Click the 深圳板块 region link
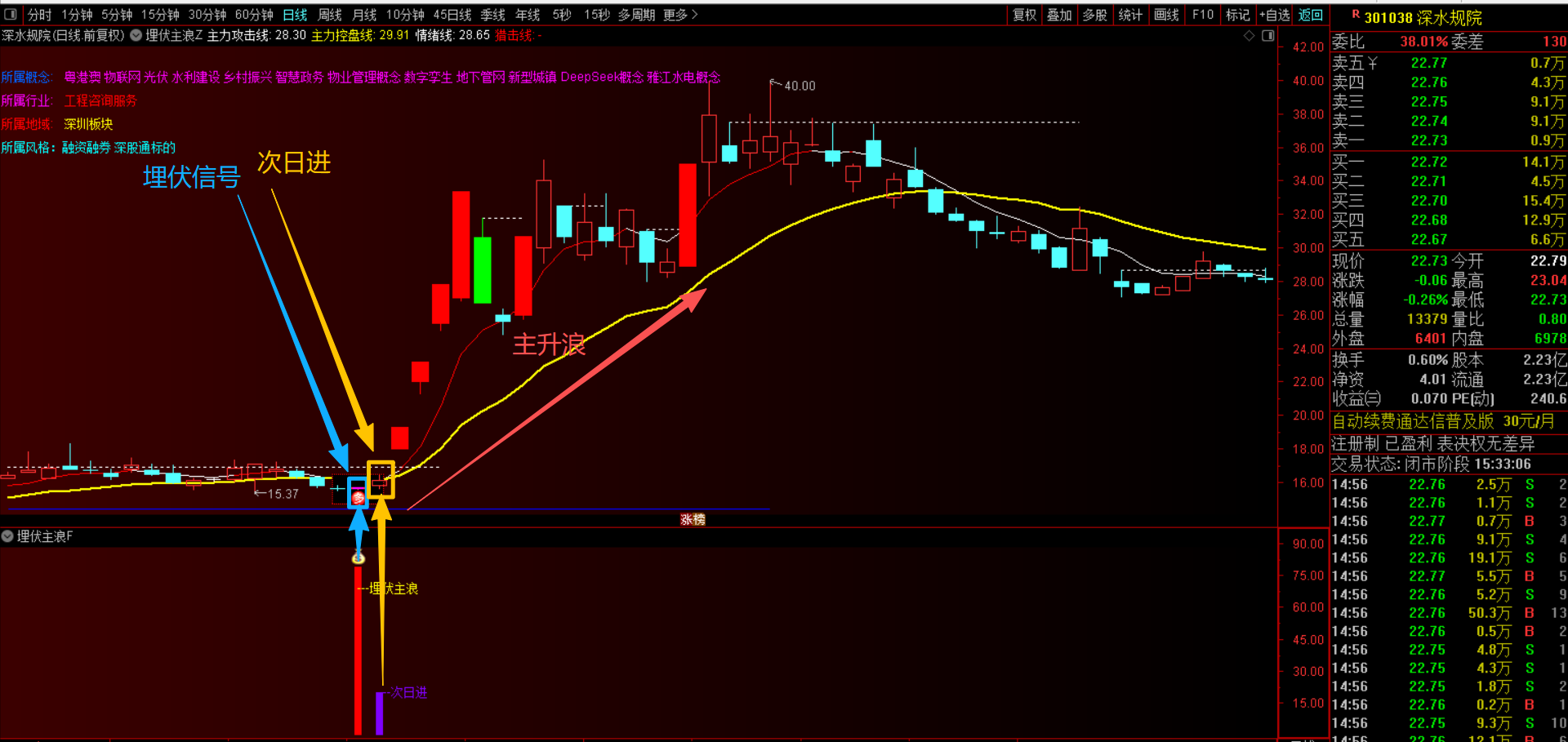This screenshot has height=742, width=1568. tap(88, 124)
